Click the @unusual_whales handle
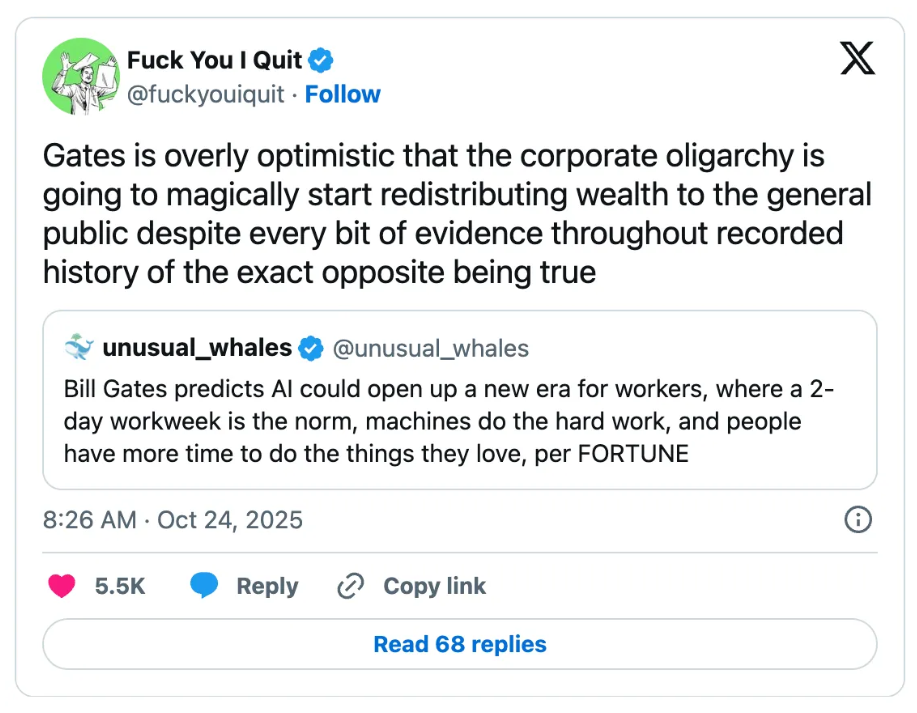Viewport: 917px width, 713px height. (430, 348)
